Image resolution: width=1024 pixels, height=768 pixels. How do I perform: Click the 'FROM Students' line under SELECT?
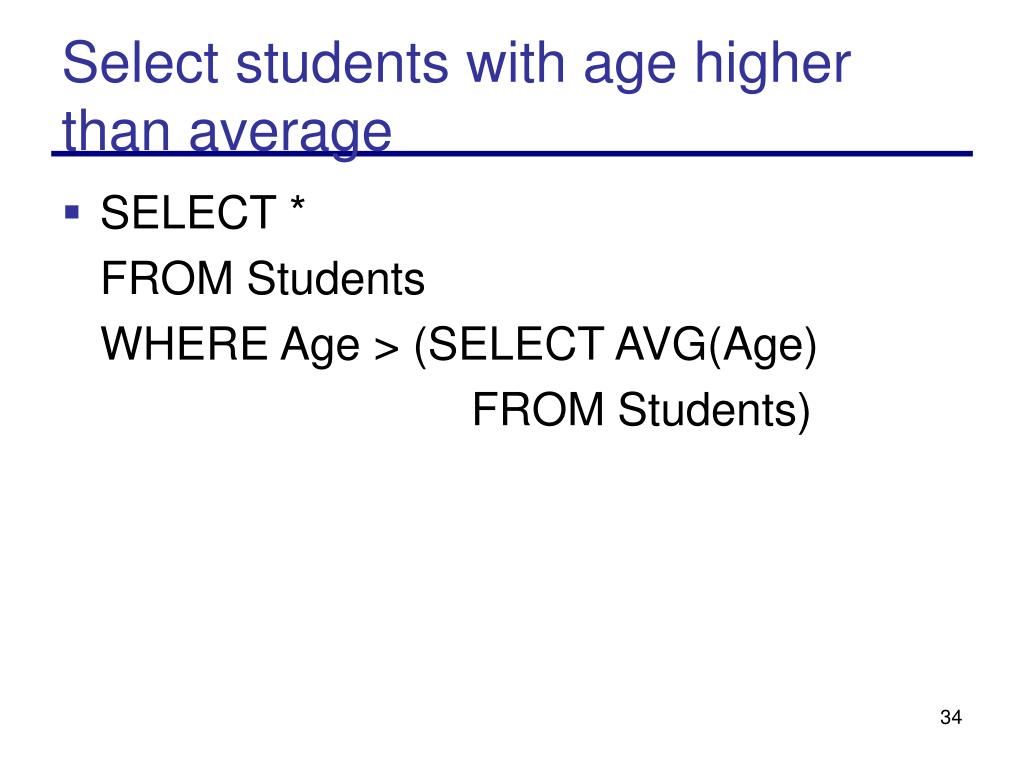(x=263, y=278)
